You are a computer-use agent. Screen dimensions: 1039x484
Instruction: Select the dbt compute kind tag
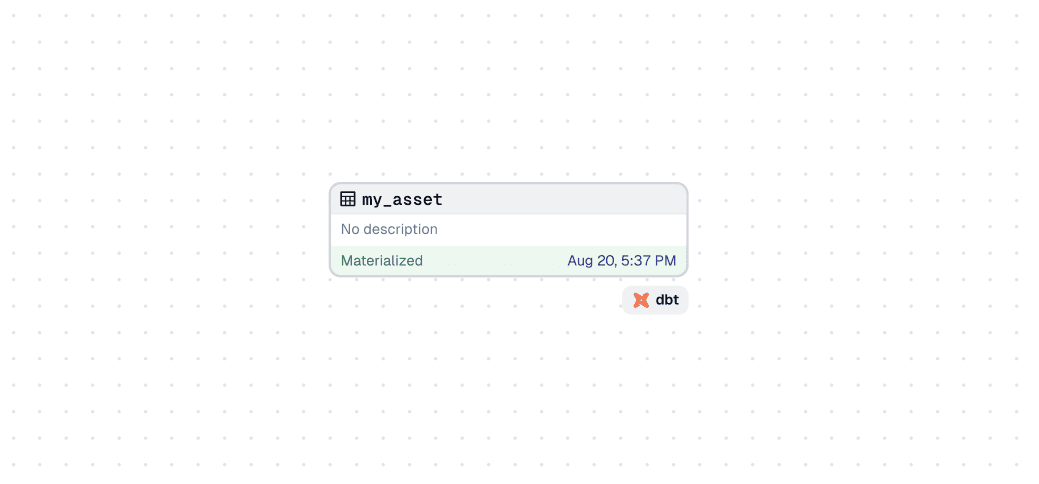pyautogui.click(x=655, y=300)
